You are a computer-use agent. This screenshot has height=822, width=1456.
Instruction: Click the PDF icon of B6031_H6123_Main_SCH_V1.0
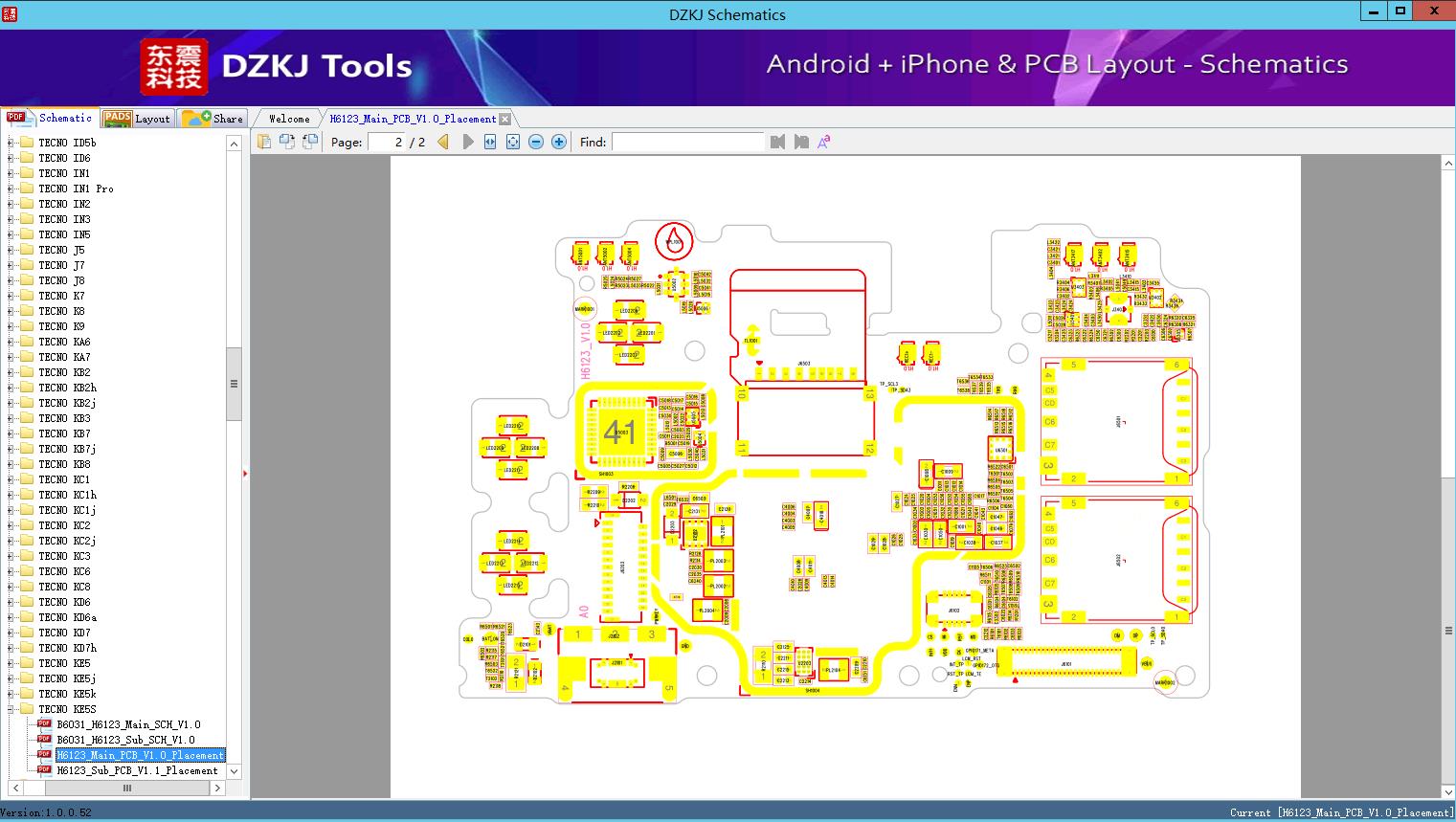point(44,724)
